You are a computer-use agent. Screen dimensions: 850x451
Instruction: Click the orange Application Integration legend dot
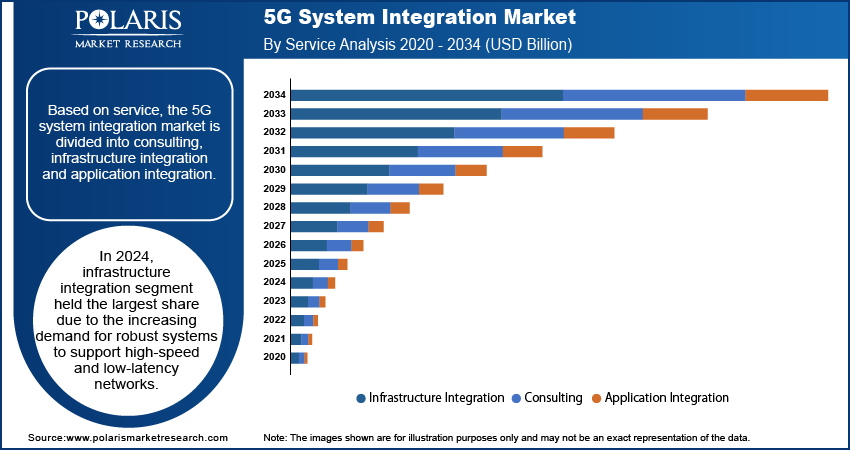point(596,398)
